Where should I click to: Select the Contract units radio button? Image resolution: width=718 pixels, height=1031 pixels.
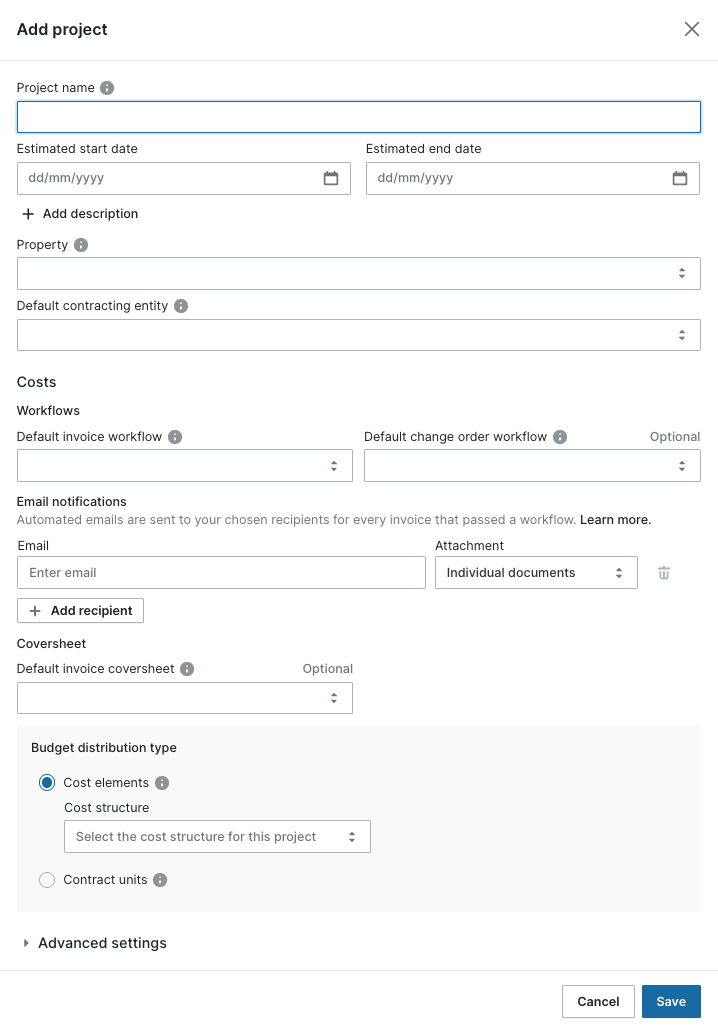[x=47, y=880]
